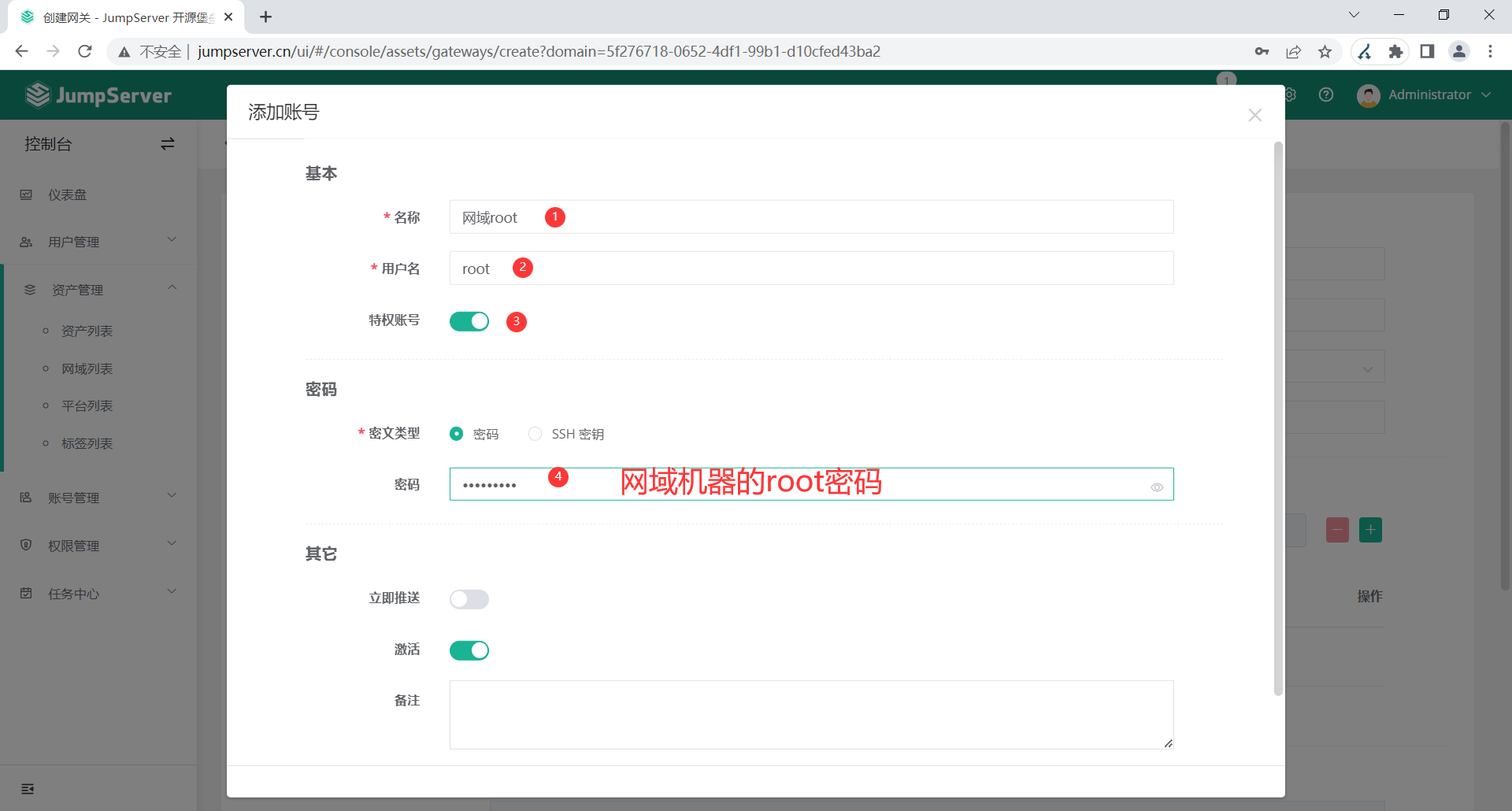
Task: Toggle the 立即推送 switch
Action: 469,599
